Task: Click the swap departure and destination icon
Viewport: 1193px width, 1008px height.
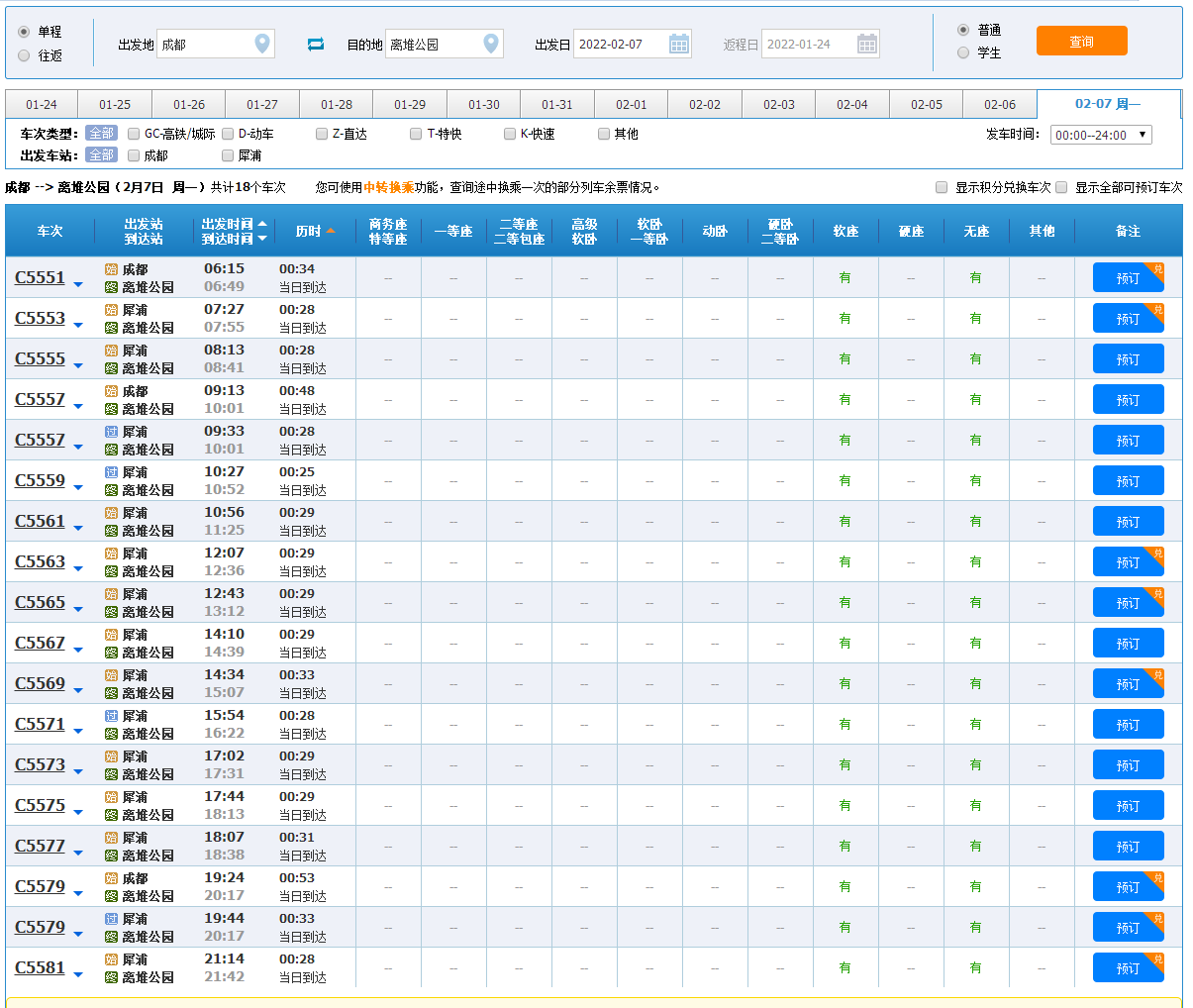Action: 316,45
